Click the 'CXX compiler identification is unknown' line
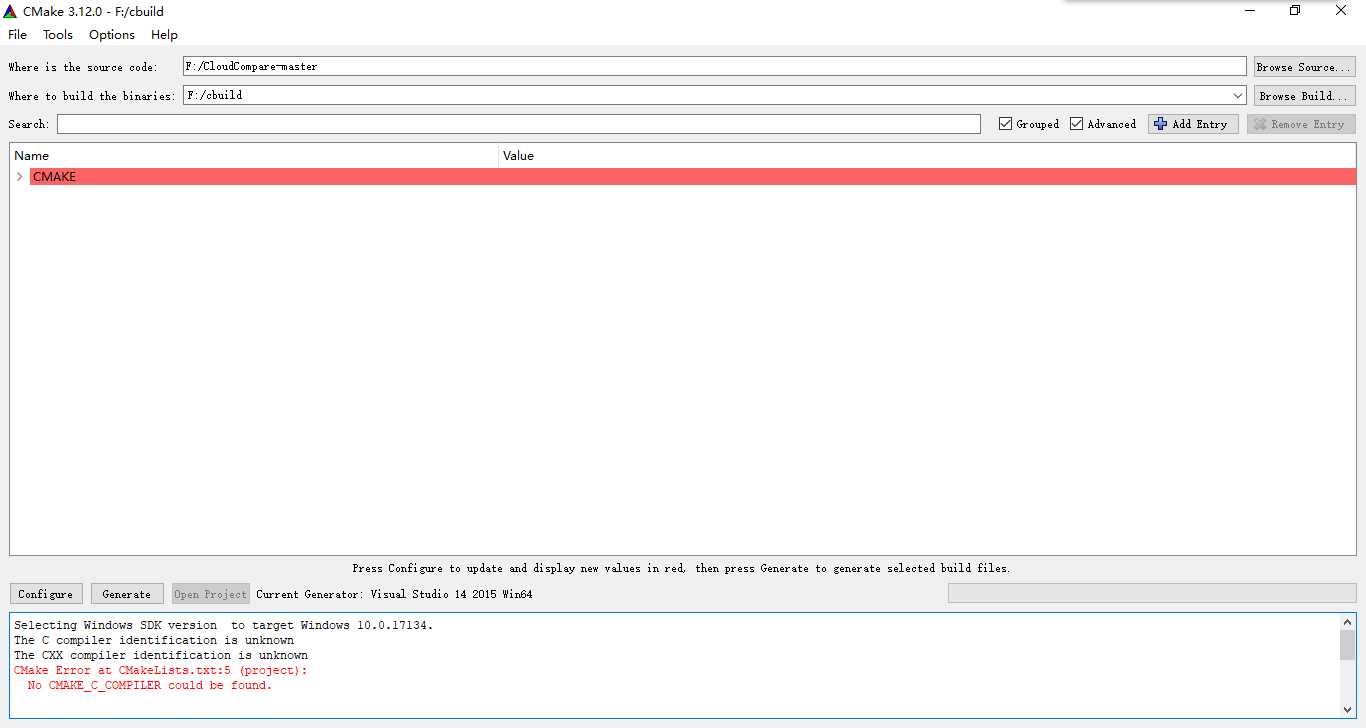1366x728 pixels. (161, 656)
